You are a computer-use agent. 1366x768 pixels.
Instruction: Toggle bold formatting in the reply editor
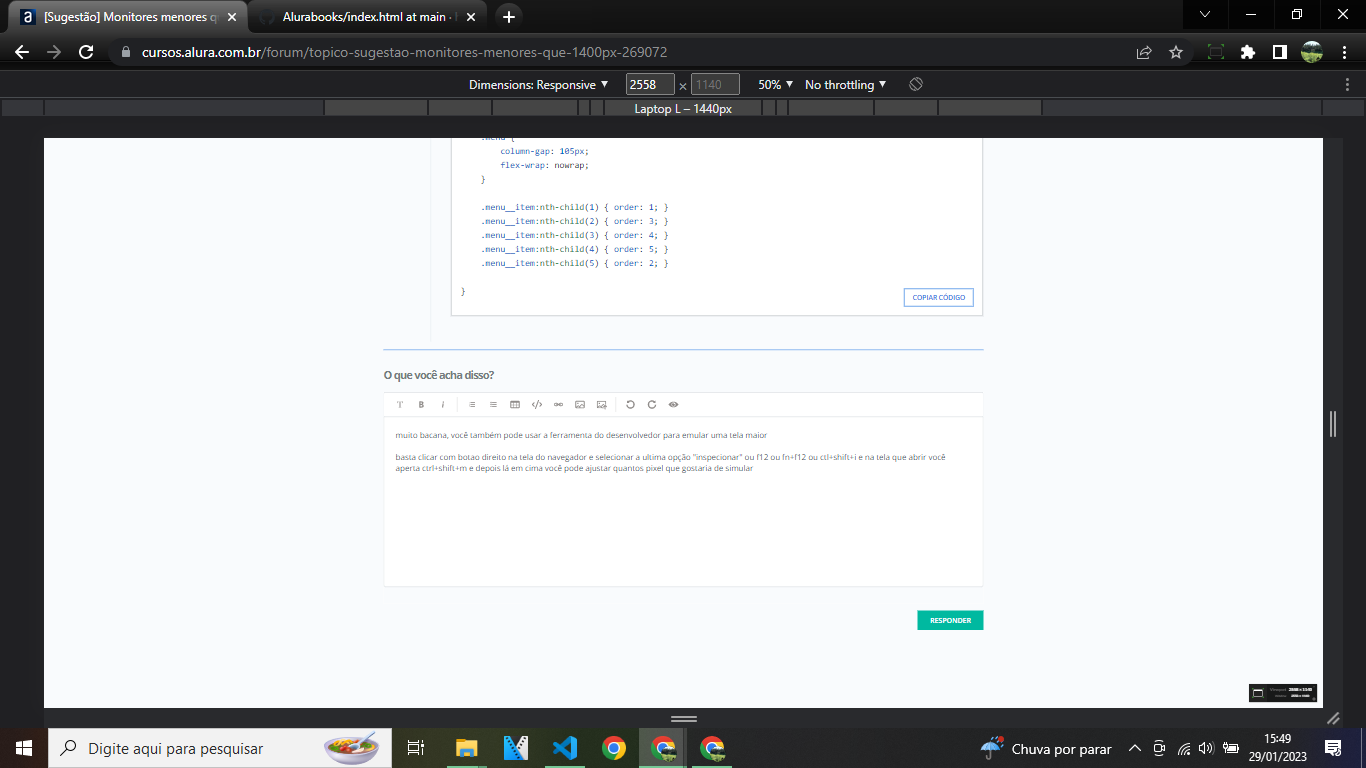pos(421,405)
